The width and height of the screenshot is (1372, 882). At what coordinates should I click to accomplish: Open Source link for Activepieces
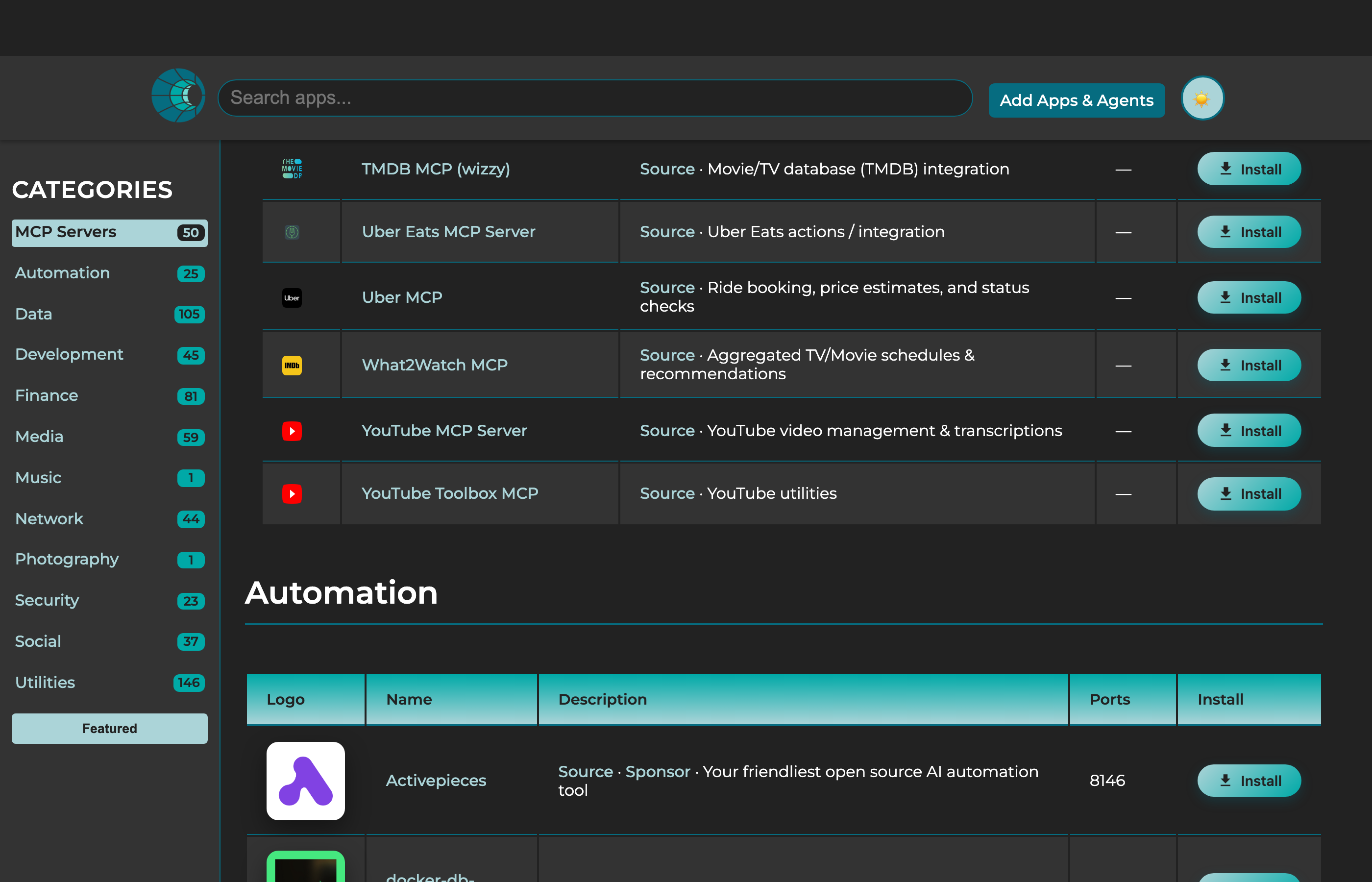click(x=585, y=771)
